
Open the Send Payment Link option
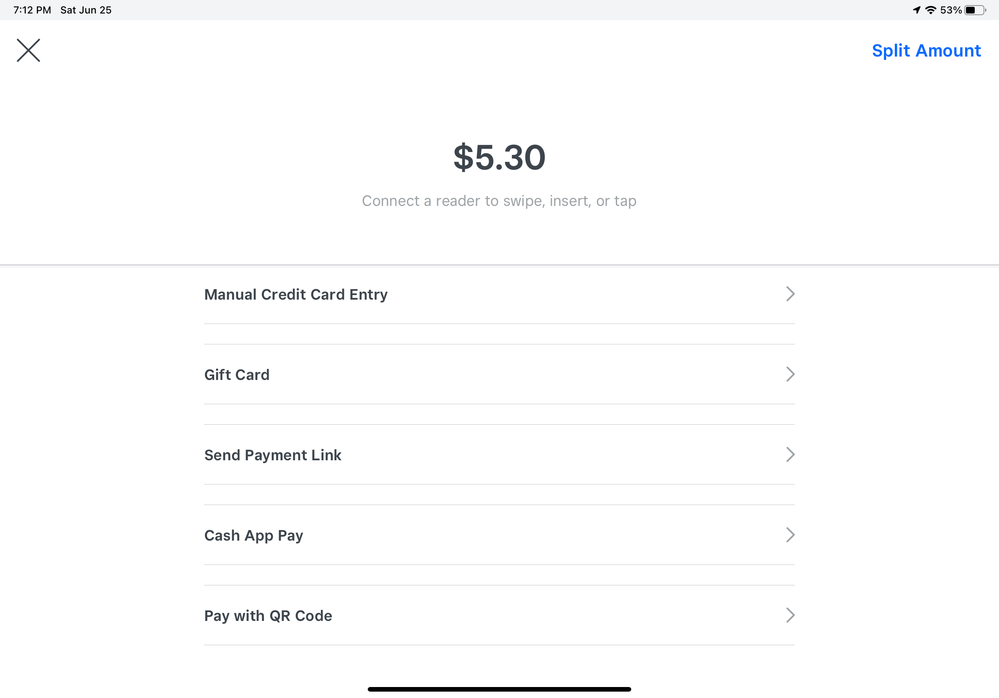(273, 455)
